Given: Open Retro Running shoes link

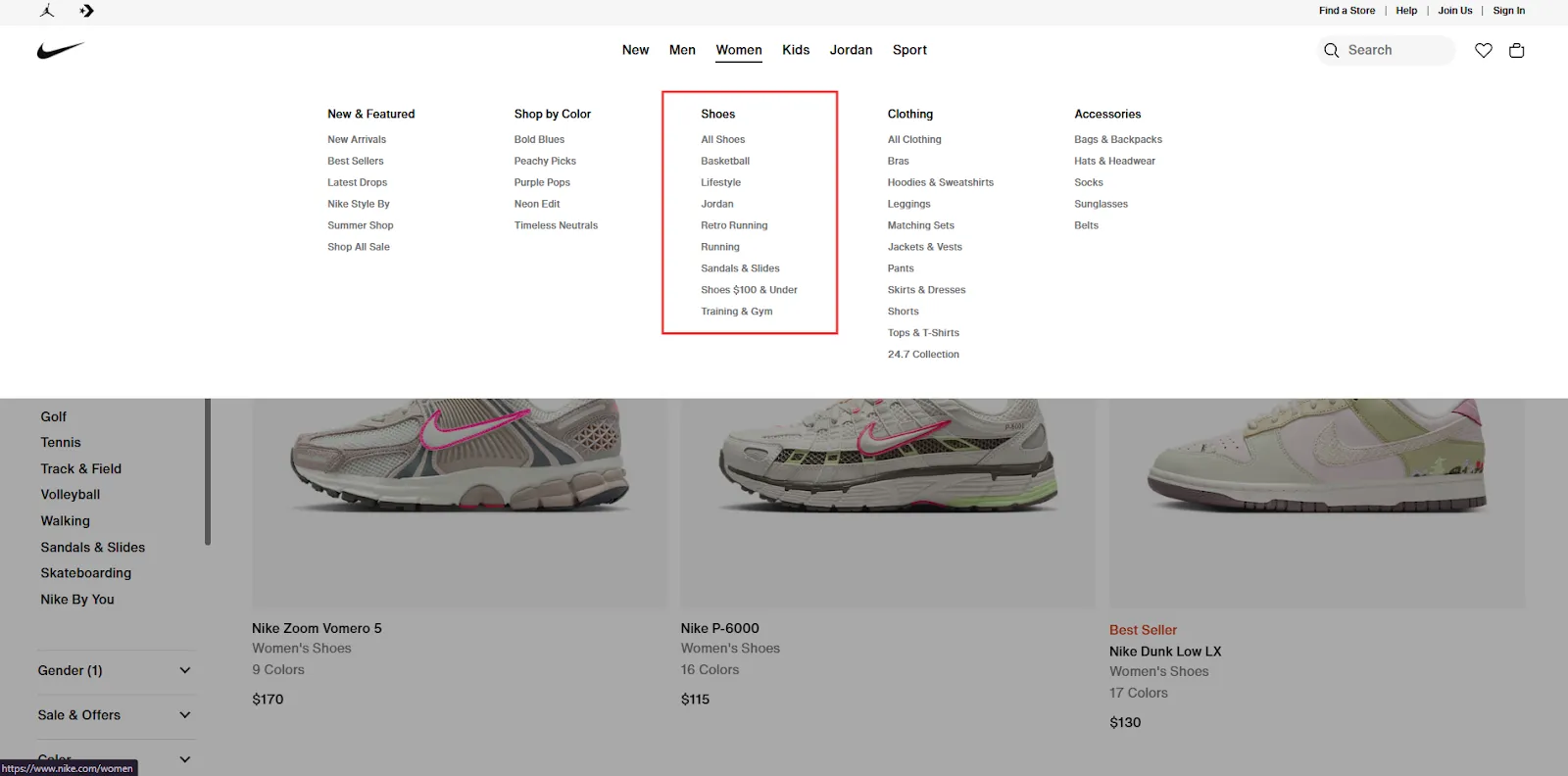Looking at the screenshot, I should tap(734, 225).
